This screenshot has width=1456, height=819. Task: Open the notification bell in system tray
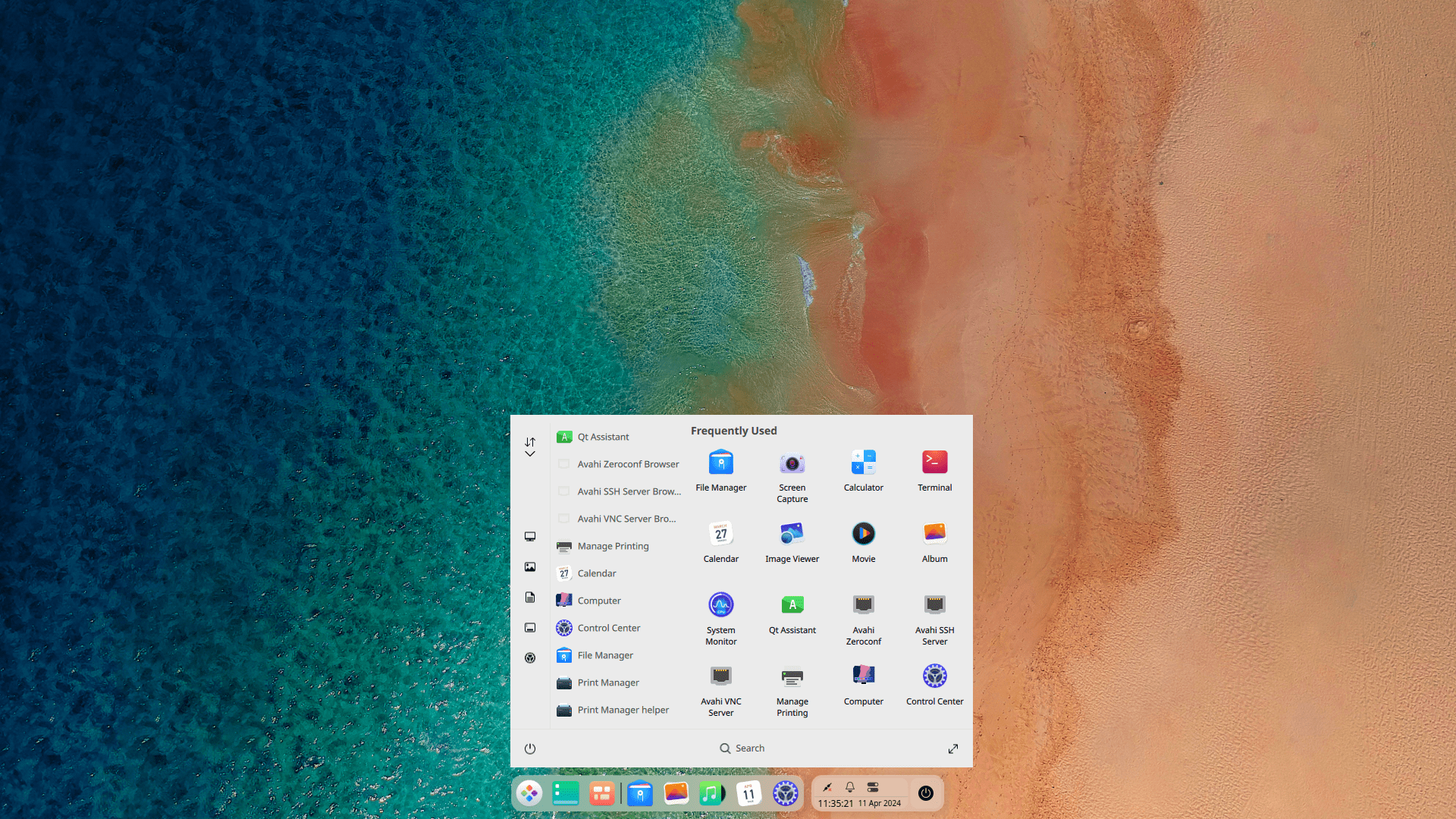tap(850, 787)
